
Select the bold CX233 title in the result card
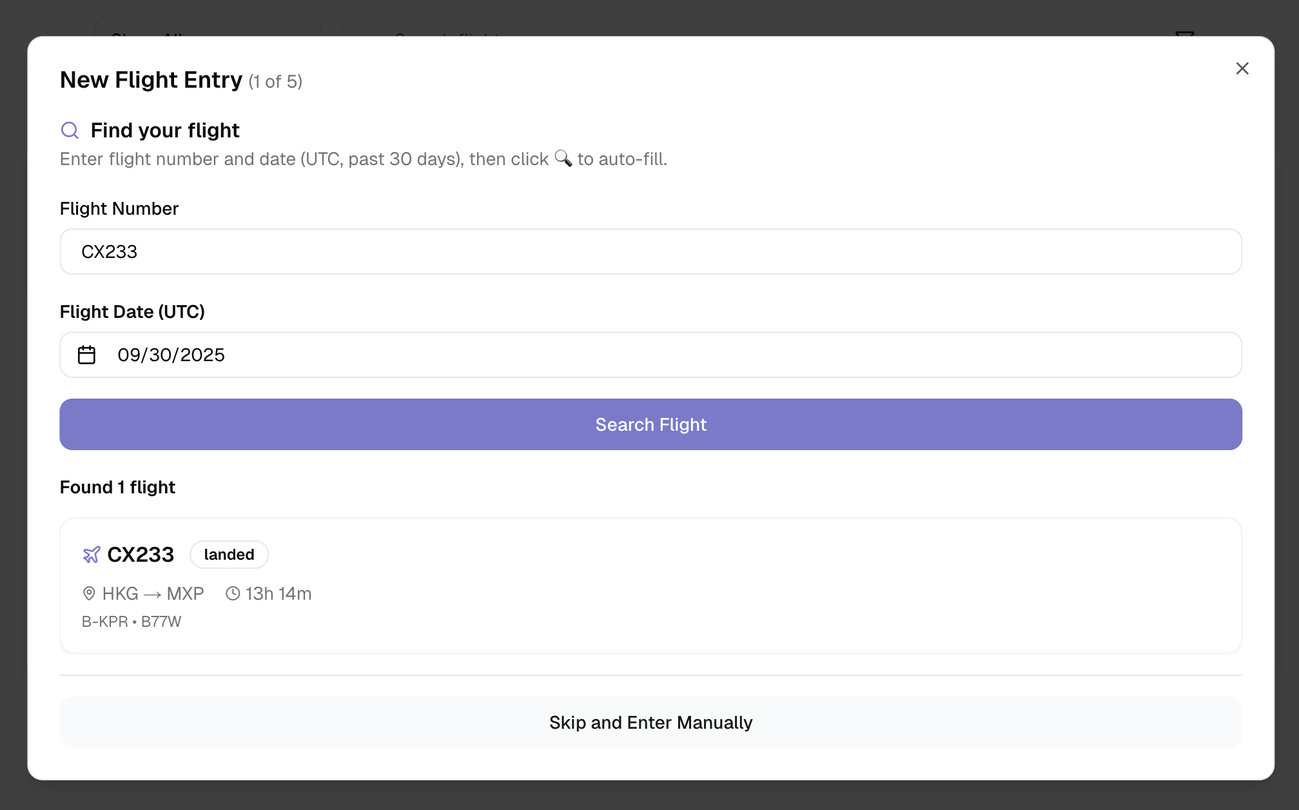click(140, 554)
